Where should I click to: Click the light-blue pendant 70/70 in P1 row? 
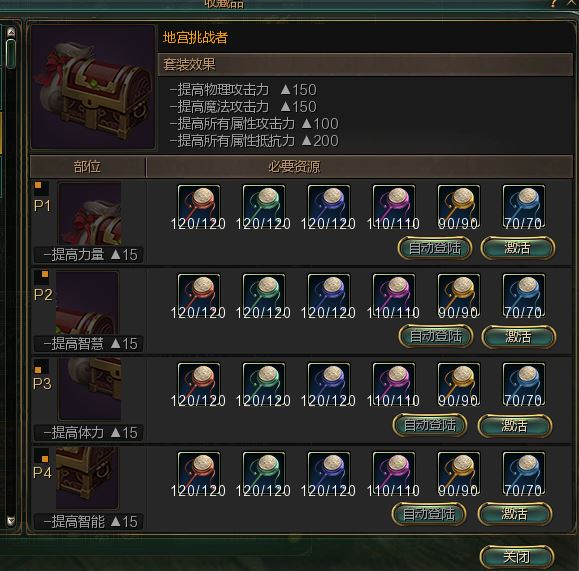pos(524,207)
